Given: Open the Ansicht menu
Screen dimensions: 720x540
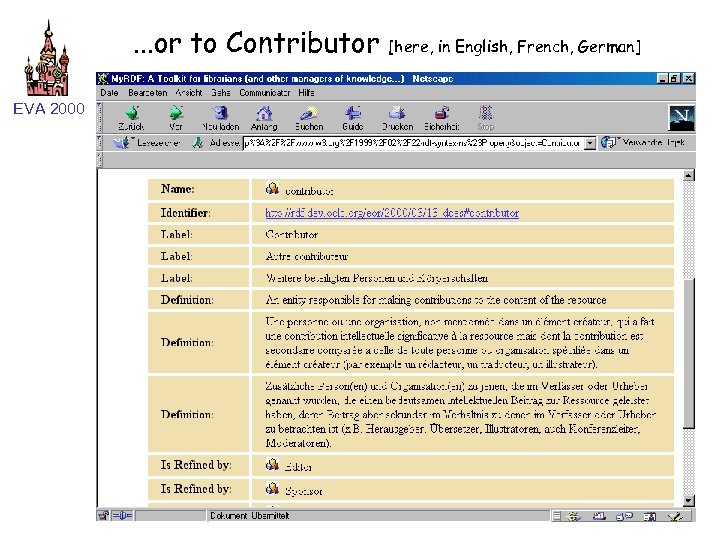Looking at the screenshot, I should coord(189,93).
